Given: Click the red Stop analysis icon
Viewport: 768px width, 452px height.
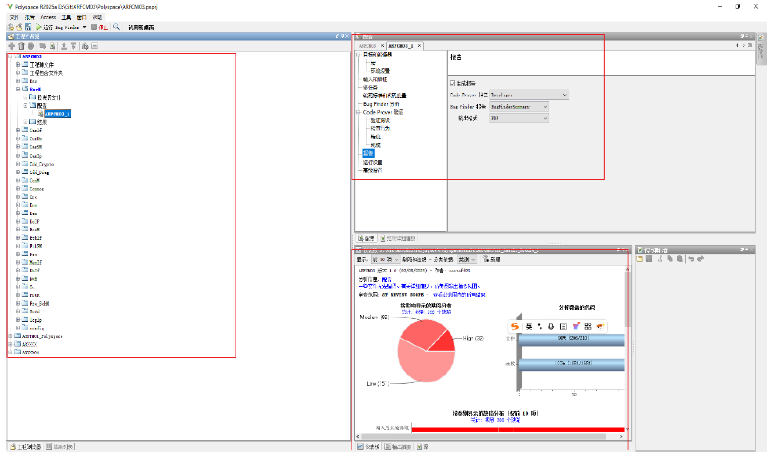Looking at the screenshot, I should tap(94, 27).
